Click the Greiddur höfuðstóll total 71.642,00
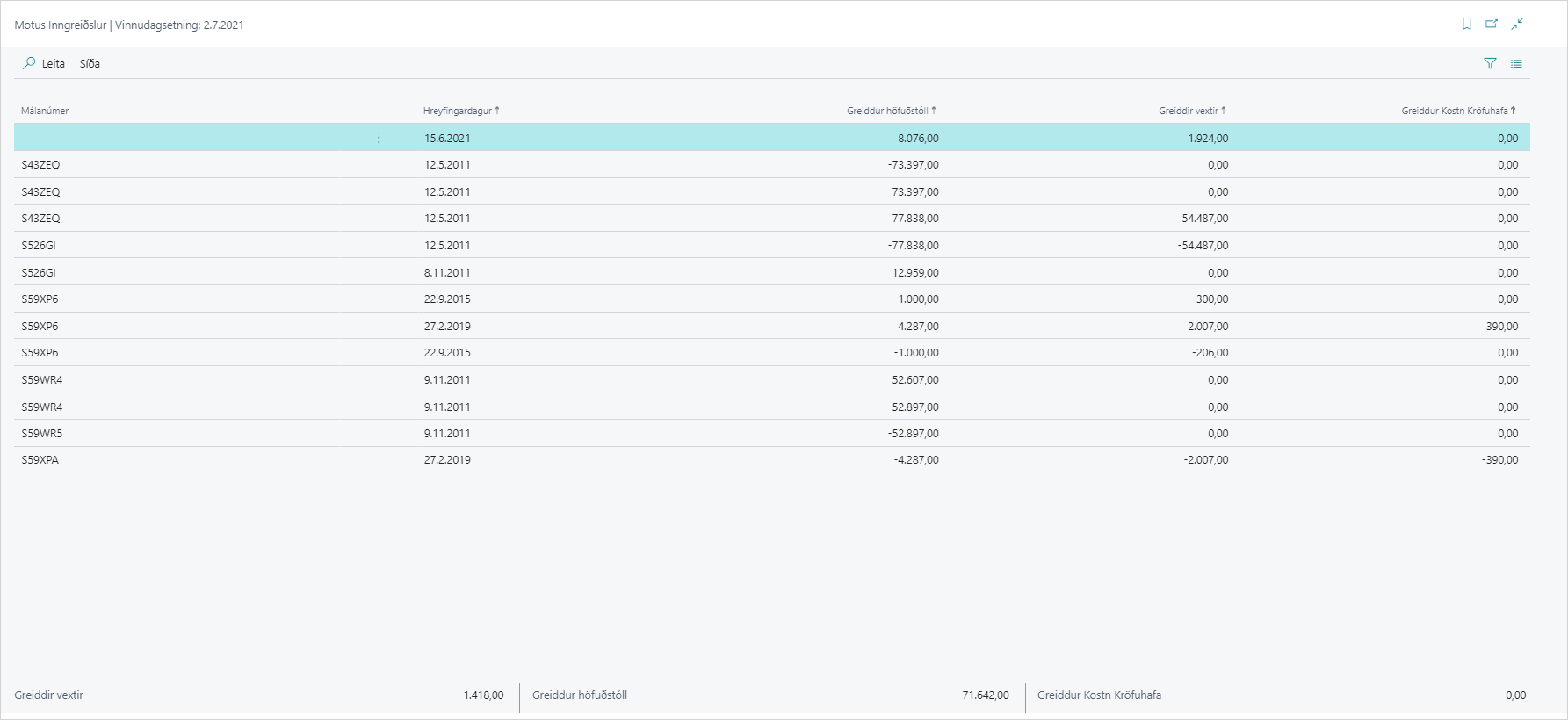 click(x=985, y=695)
